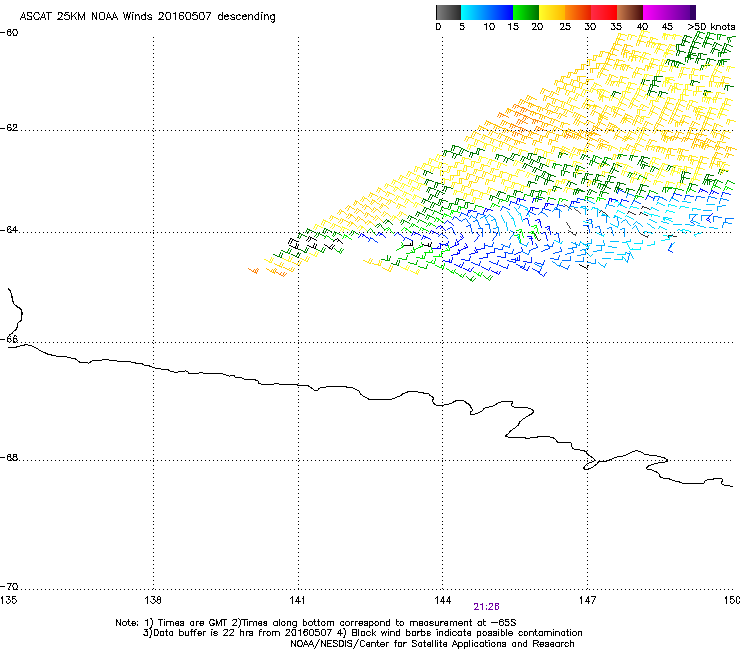The image size is (740, 650).
Task: Click the latitude label '-70'
Action: 9,587
